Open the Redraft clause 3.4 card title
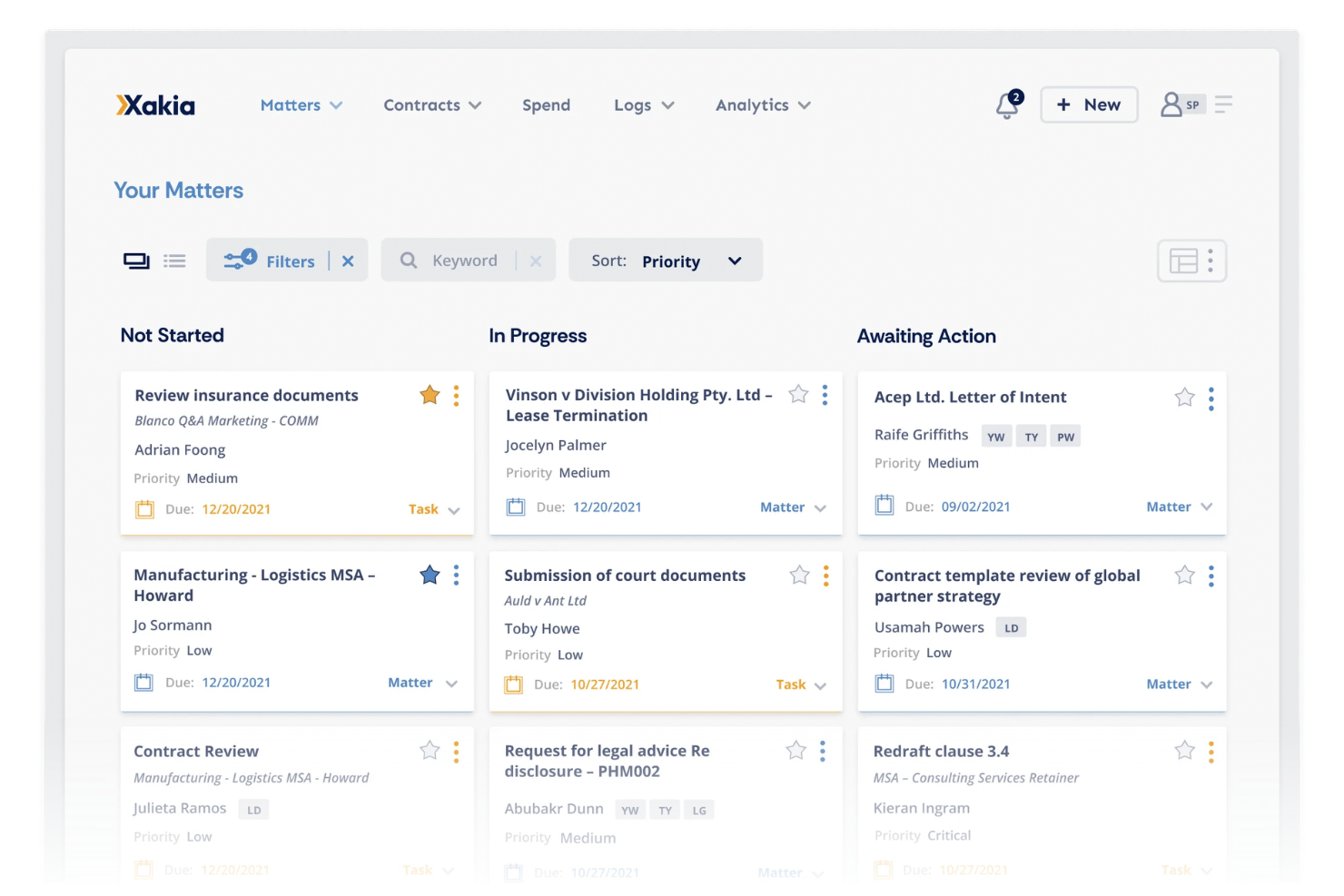Screen dimensions: 1344x896 [941, 752]
